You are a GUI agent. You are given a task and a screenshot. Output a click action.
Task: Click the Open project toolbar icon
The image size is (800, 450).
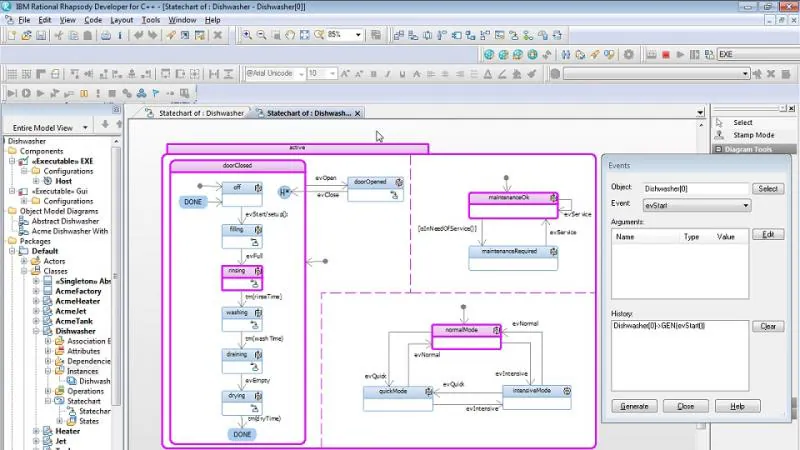(x=27, y=35)
